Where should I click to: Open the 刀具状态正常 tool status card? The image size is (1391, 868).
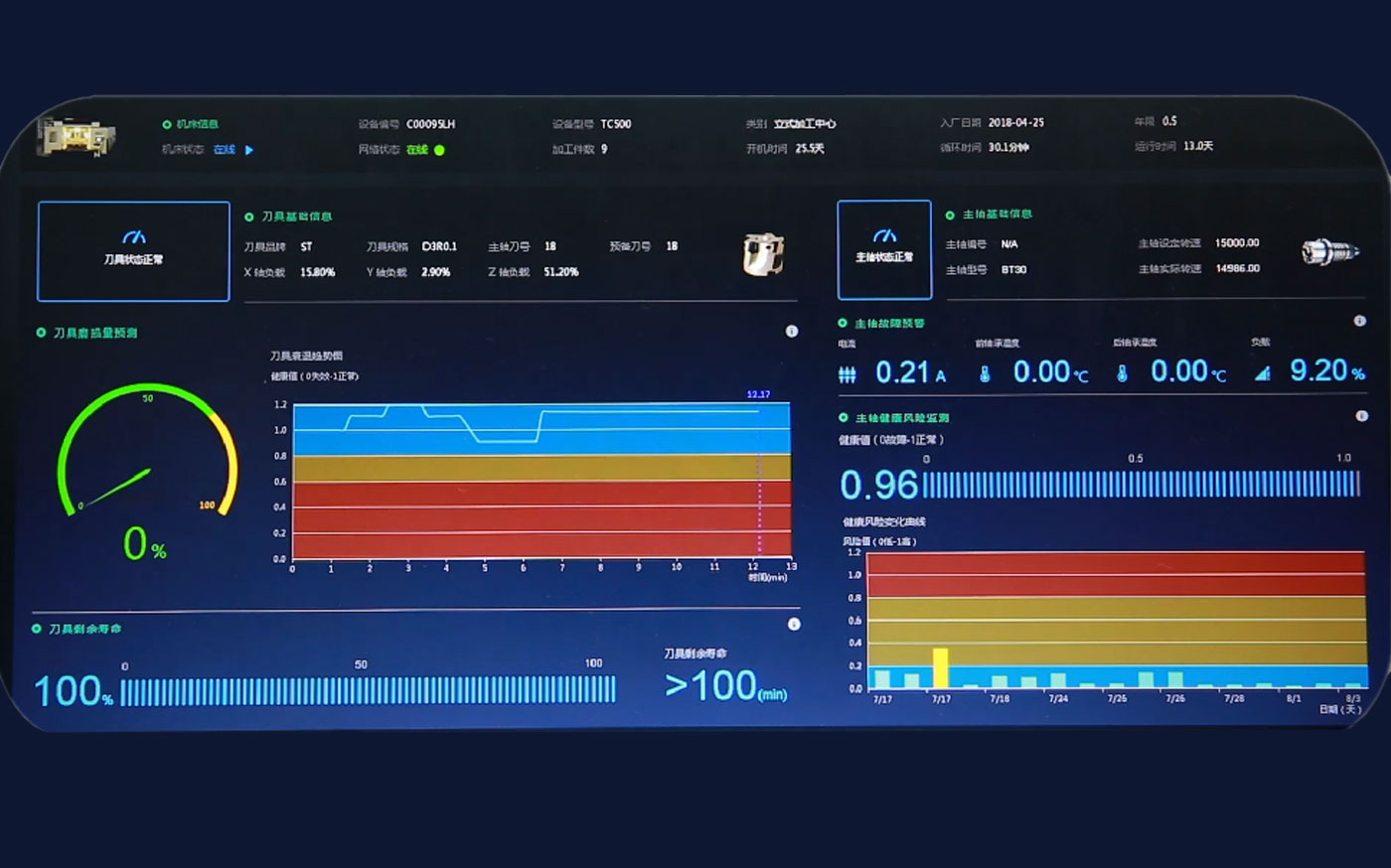coord(133,251)
